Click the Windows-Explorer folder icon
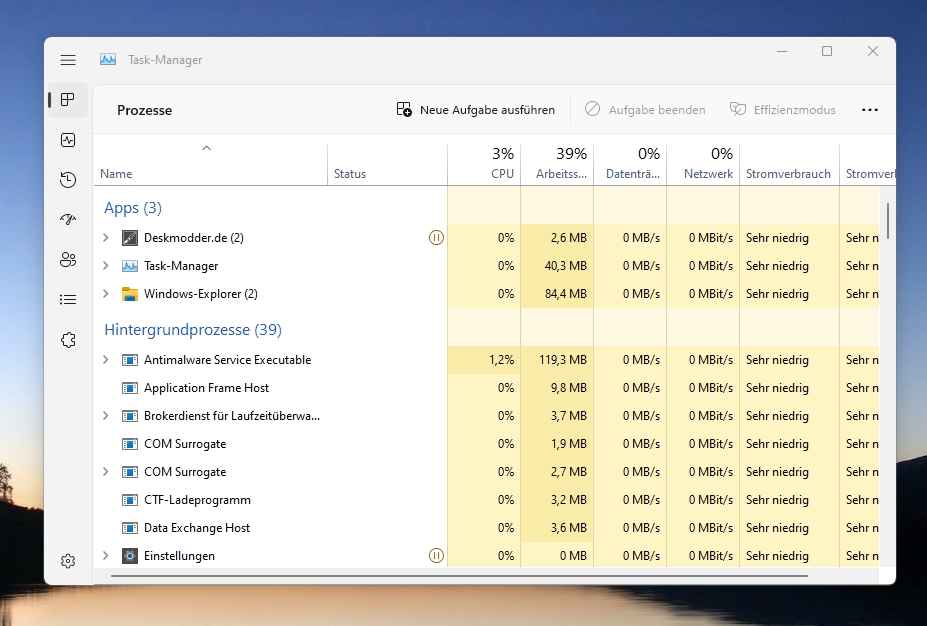This screenshot has height=626, width=927. click(129, 294)
